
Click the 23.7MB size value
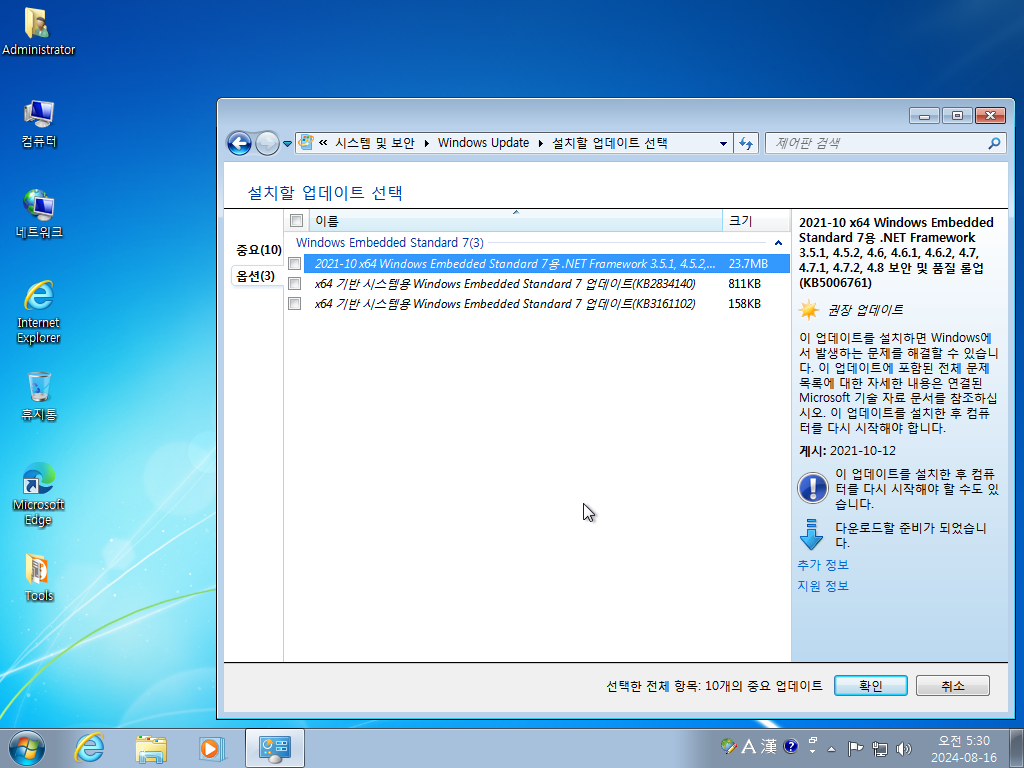pyautogui.click(x=748, y=264)
